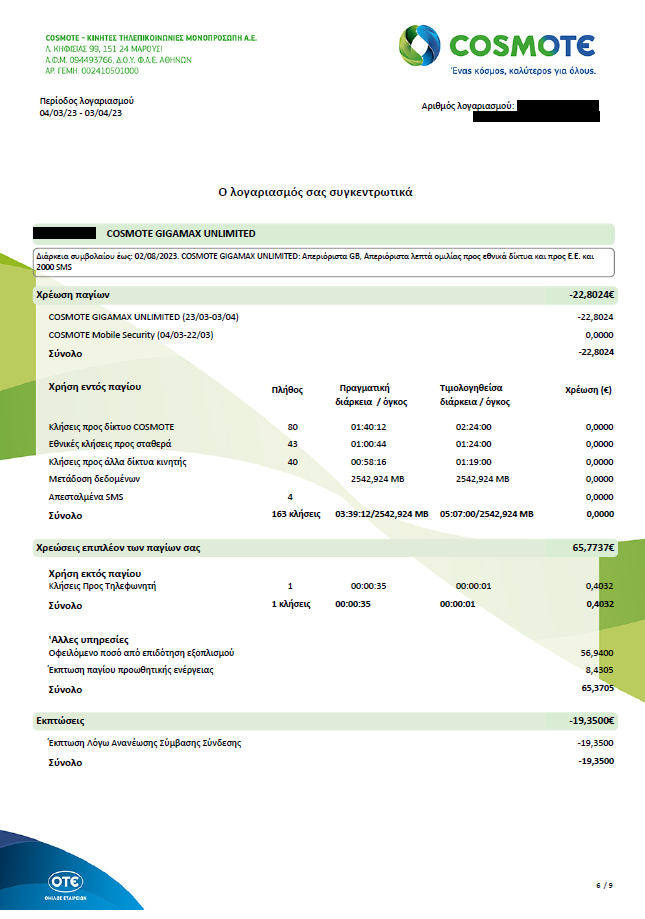The width and height of the screenshot is (645, 919).
Task: Click row label 'Κλήσεις Προς Τηλεφωνητή'
Action: [102, 586]
